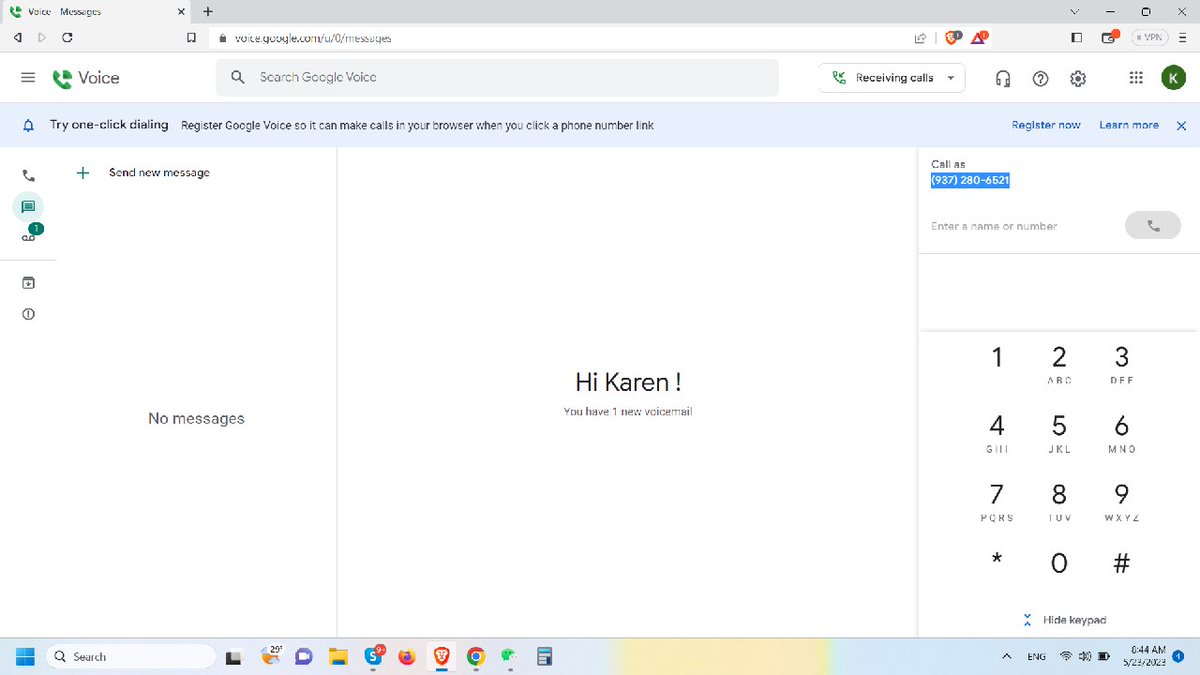
Task: Open Firefox from the taskbar
Action: click(407, 656)
